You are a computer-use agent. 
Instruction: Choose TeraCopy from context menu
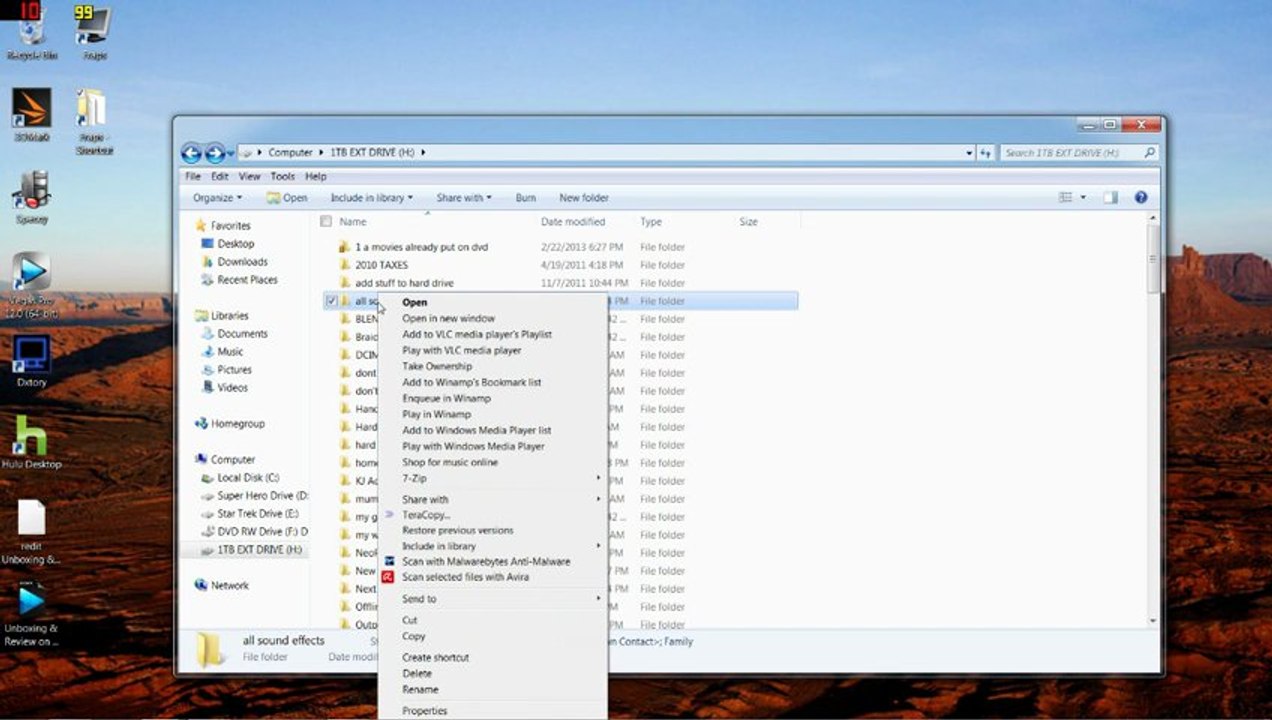426,515
